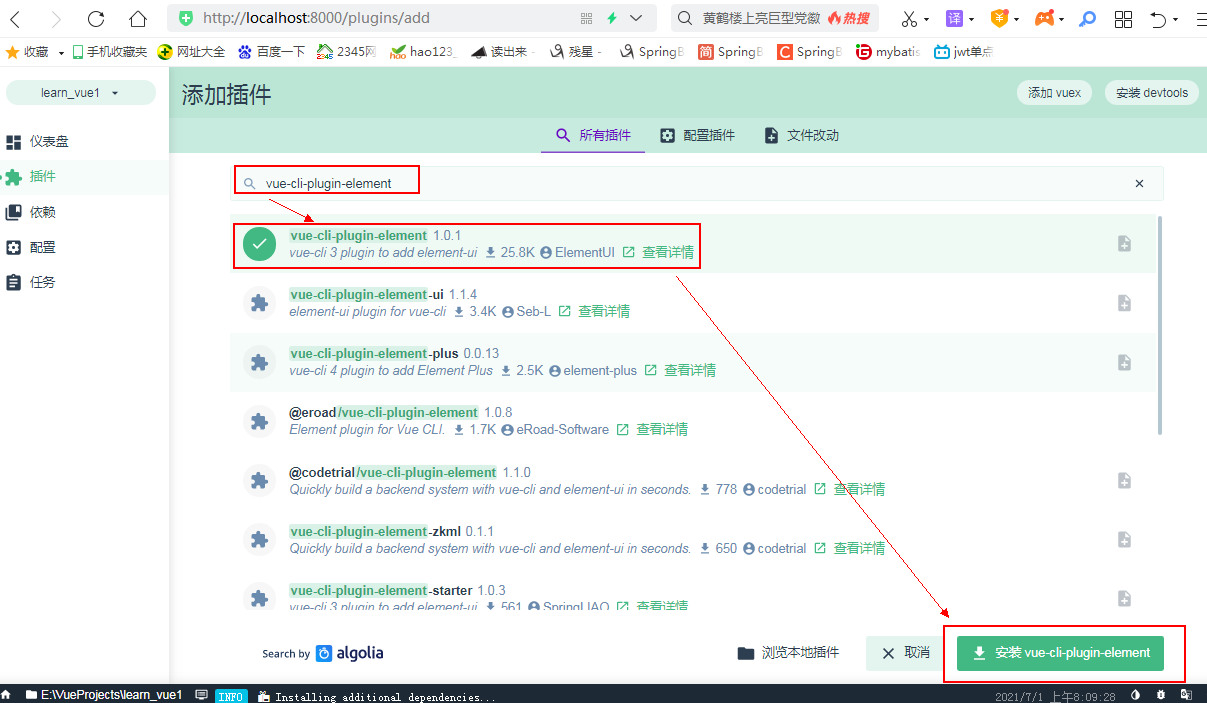Open the hao123 bookmark
The width and height of the screenshot is (1207, 703).
[423, 52]
